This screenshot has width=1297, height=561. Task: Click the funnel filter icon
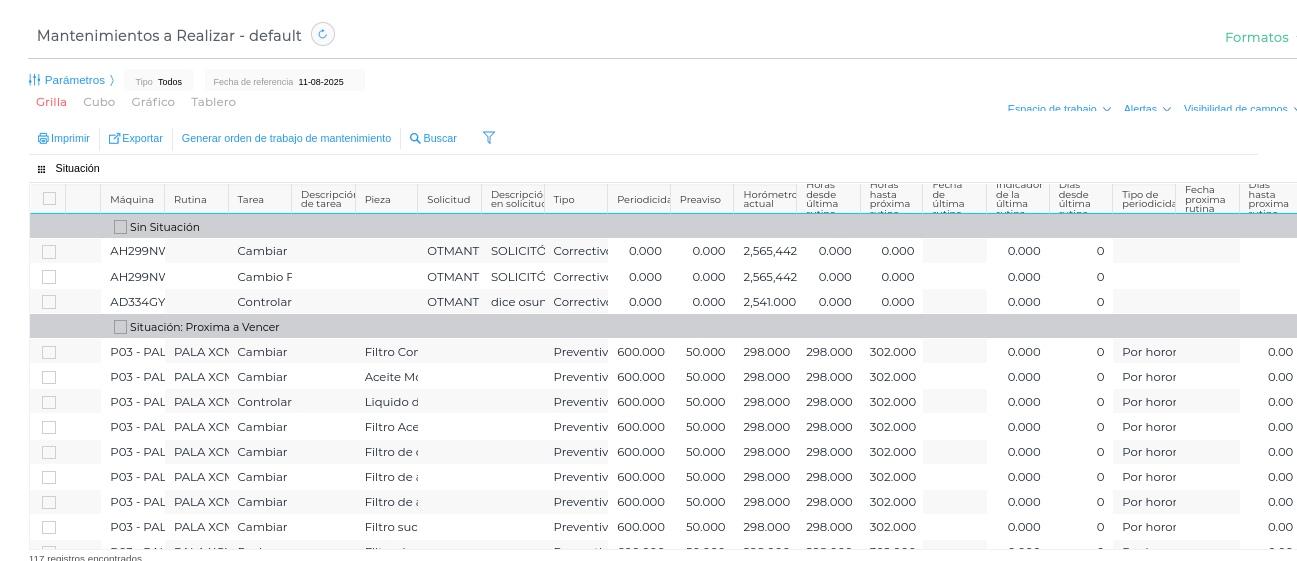489,138
